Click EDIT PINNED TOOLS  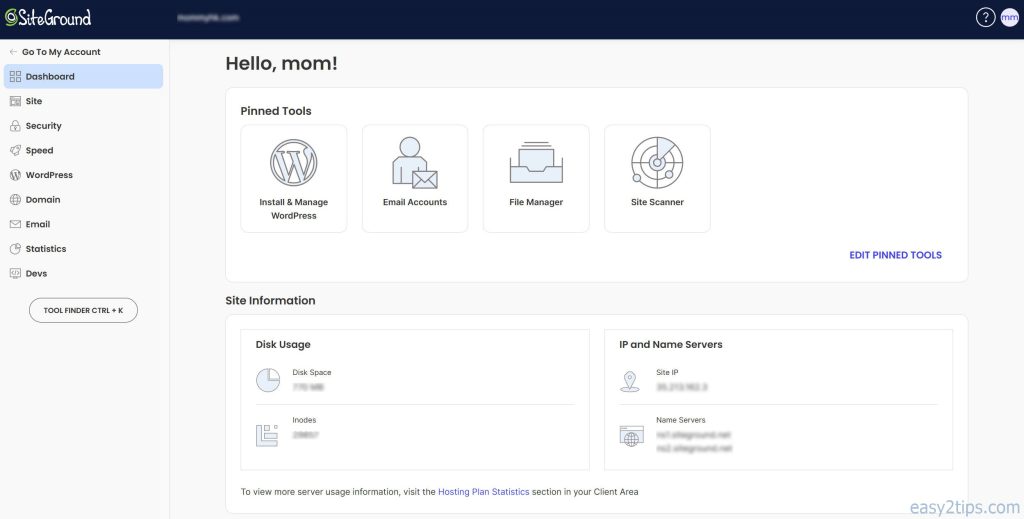895,255
